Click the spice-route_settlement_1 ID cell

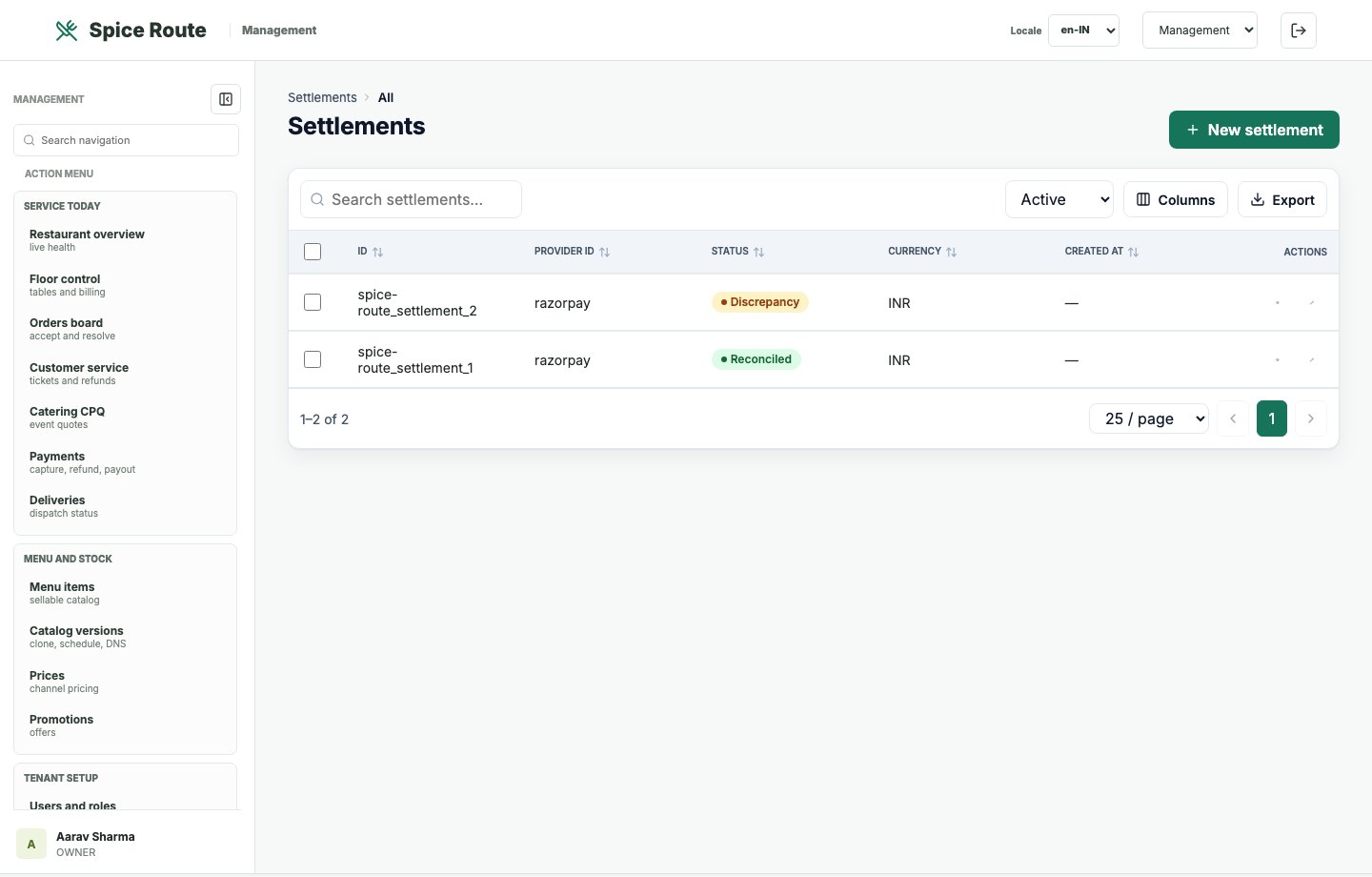click(415, 359)
